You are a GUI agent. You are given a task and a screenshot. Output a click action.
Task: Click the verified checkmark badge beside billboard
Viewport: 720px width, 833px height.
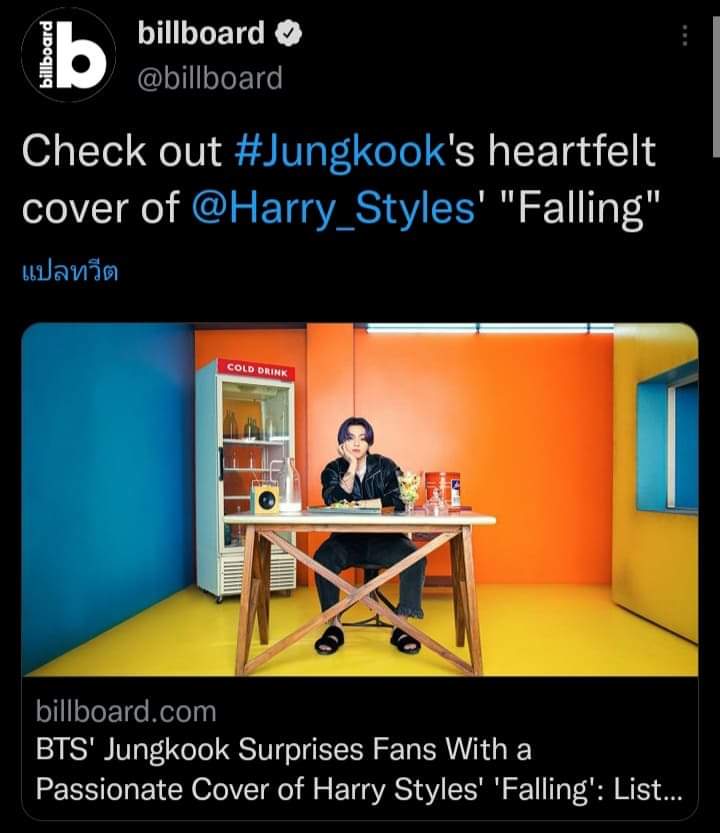pos(288,33)
